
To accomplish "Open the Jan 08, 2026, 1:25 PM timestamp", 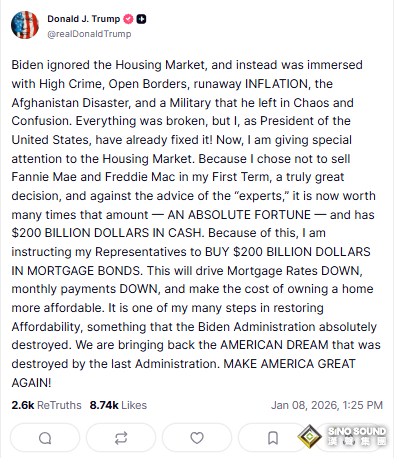I will pyautogui.click(x=327, y=405).
